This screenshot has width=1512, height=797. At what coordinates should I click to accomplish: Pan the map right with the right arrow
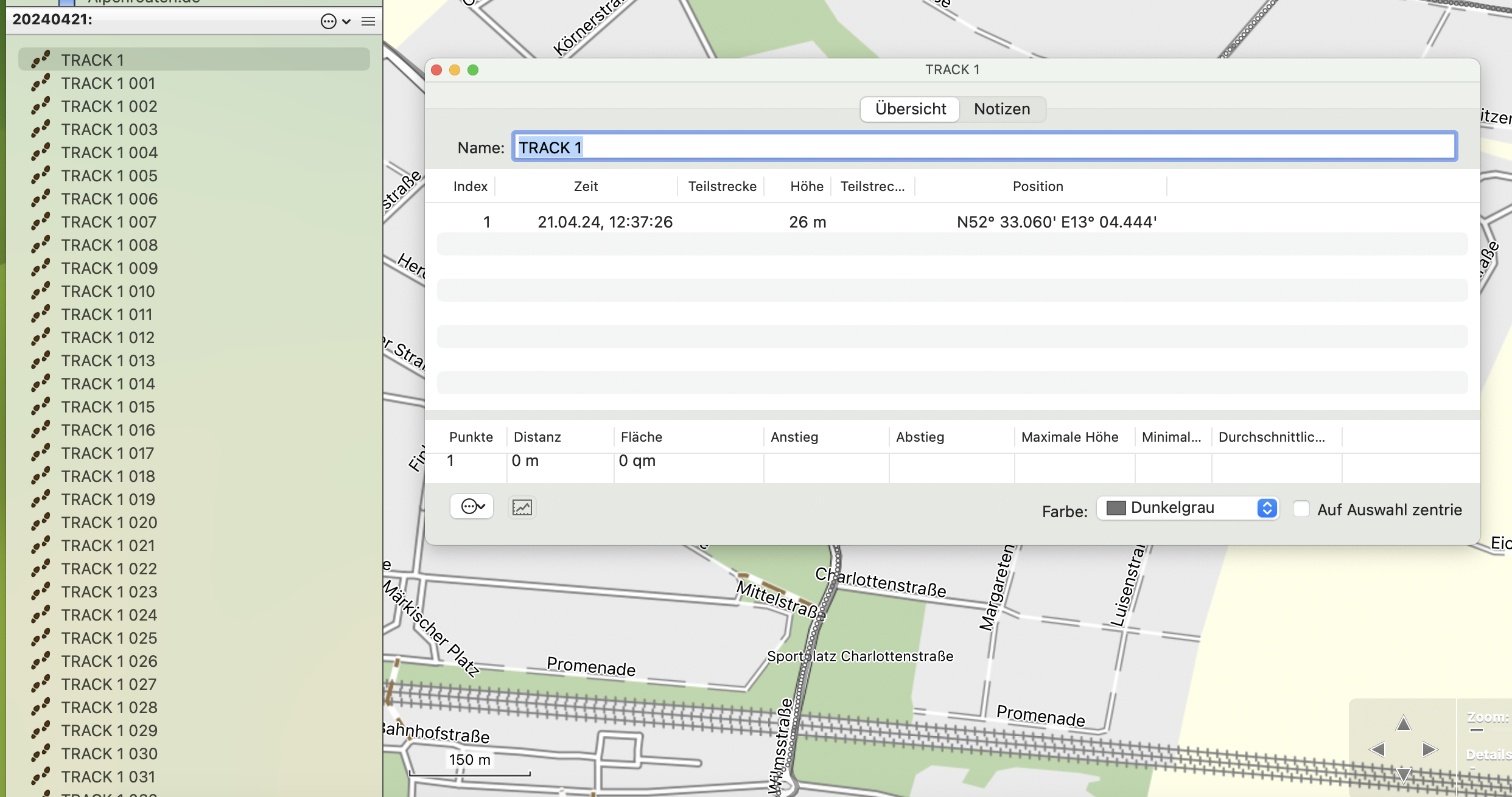tap(1429, 750)
